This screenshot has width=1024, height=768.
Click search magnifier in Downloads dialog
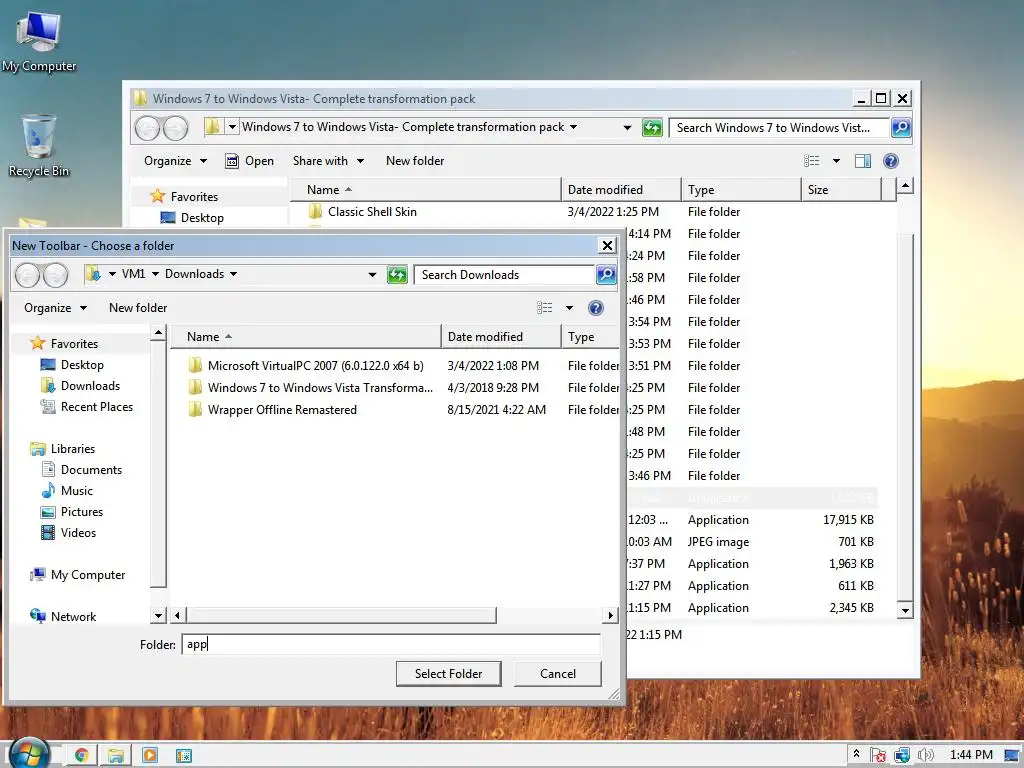606,275
